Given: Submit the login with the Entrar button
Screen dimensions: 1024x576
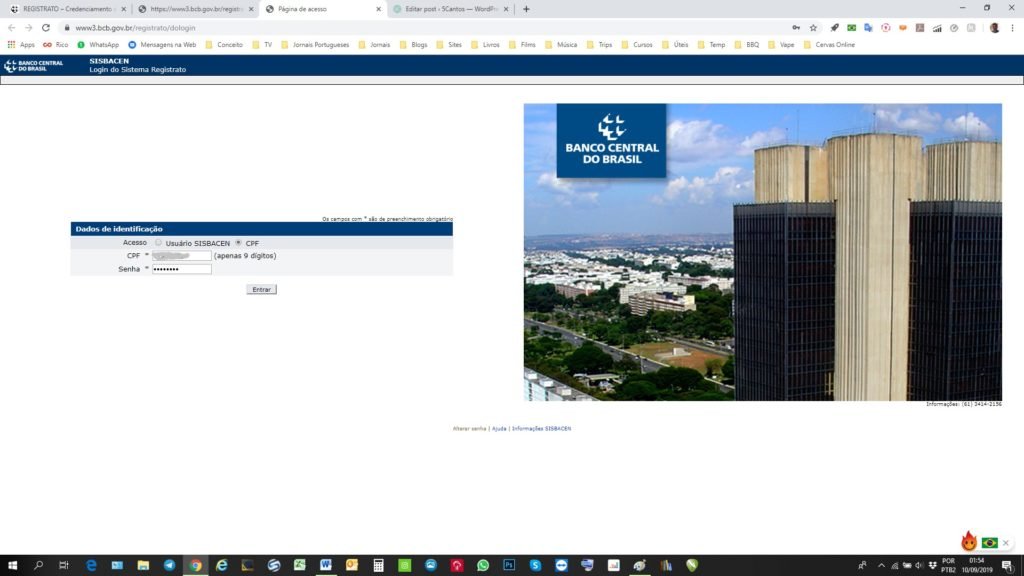Looking at the screenshot, I should click(x=261, y=289).
